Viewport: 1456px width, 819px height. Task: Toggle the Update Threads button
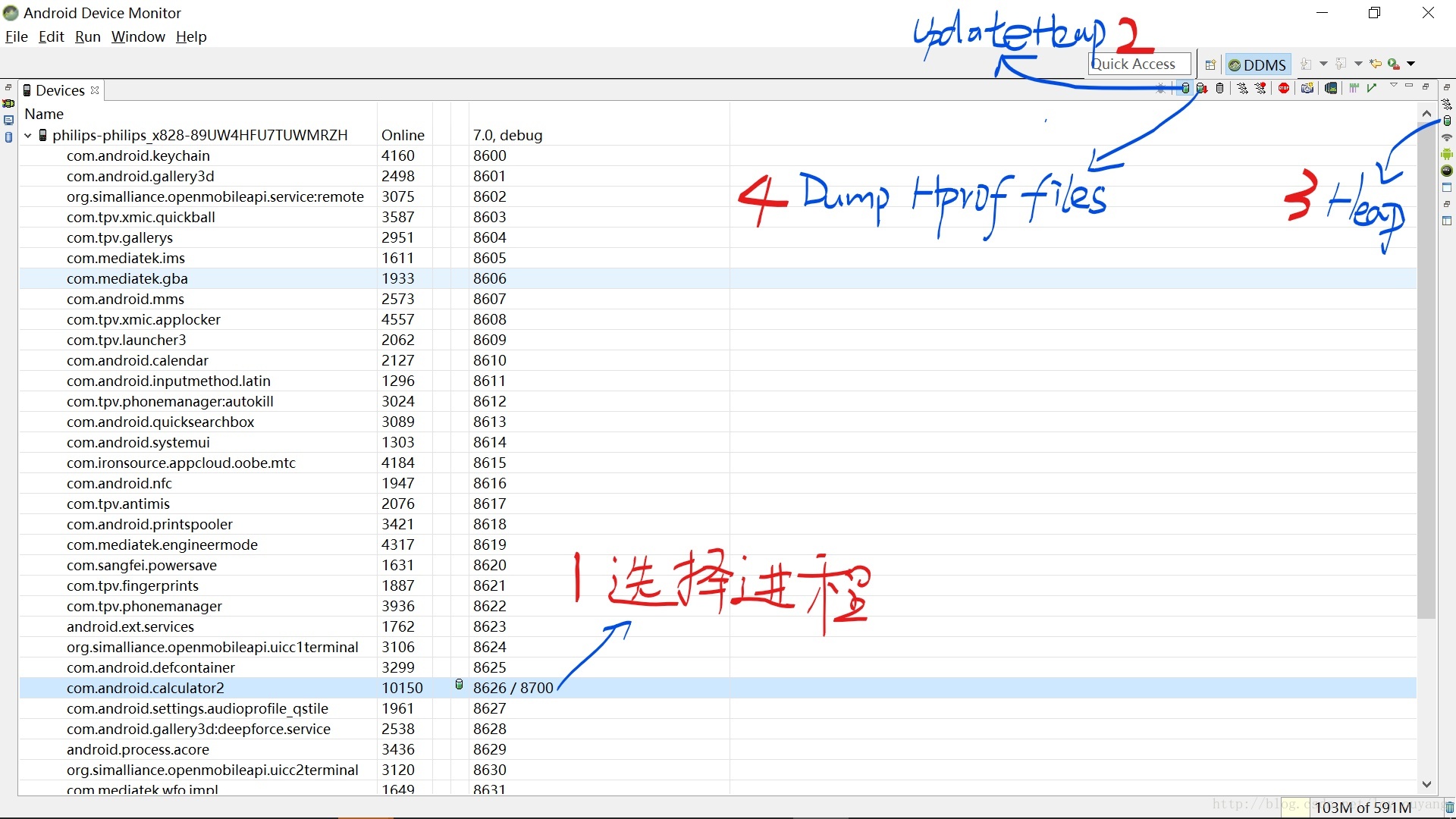tap(1242, 88)
